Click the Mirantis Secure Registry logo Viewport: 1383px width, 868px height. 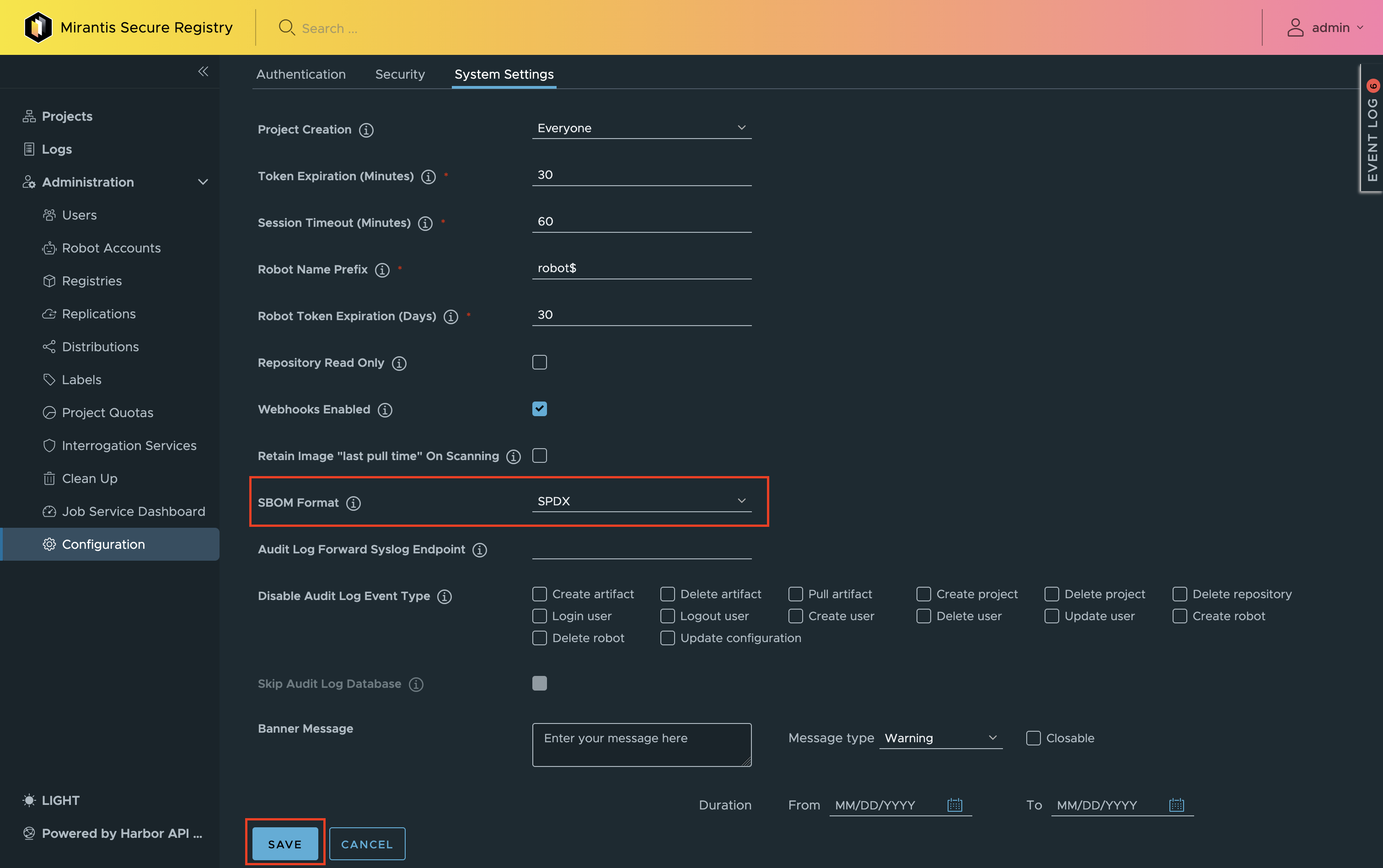(38, 27)
